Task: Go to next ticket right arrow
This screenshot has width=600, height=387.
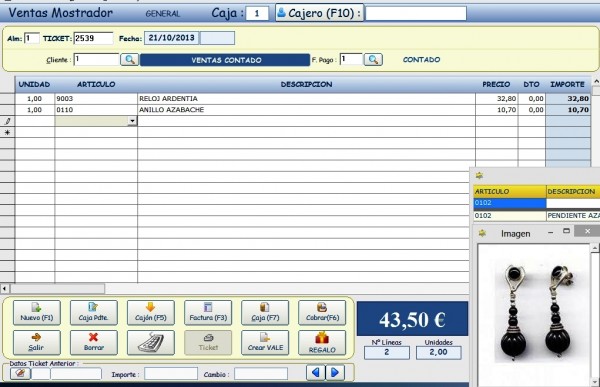Action: point(335,372)
